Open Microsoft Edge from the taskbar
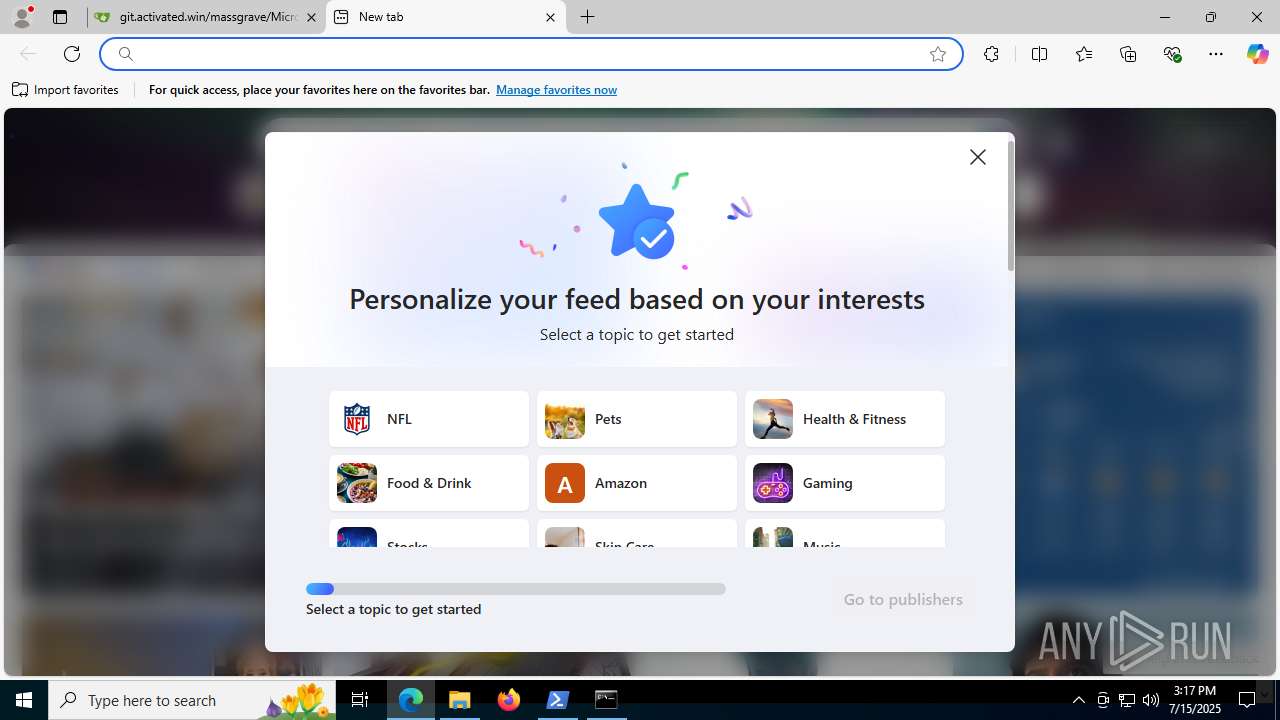This screenshot has width=1280, height=720. 411,700
